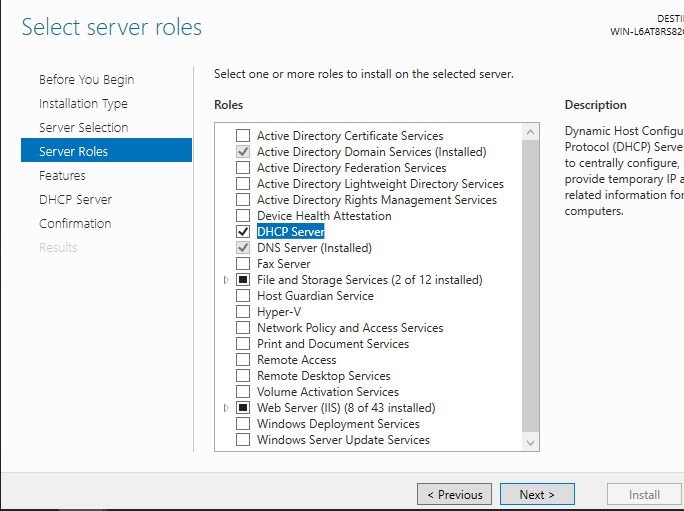Check Active Directory Federation Services checkbox

click(x=243, y=168)
